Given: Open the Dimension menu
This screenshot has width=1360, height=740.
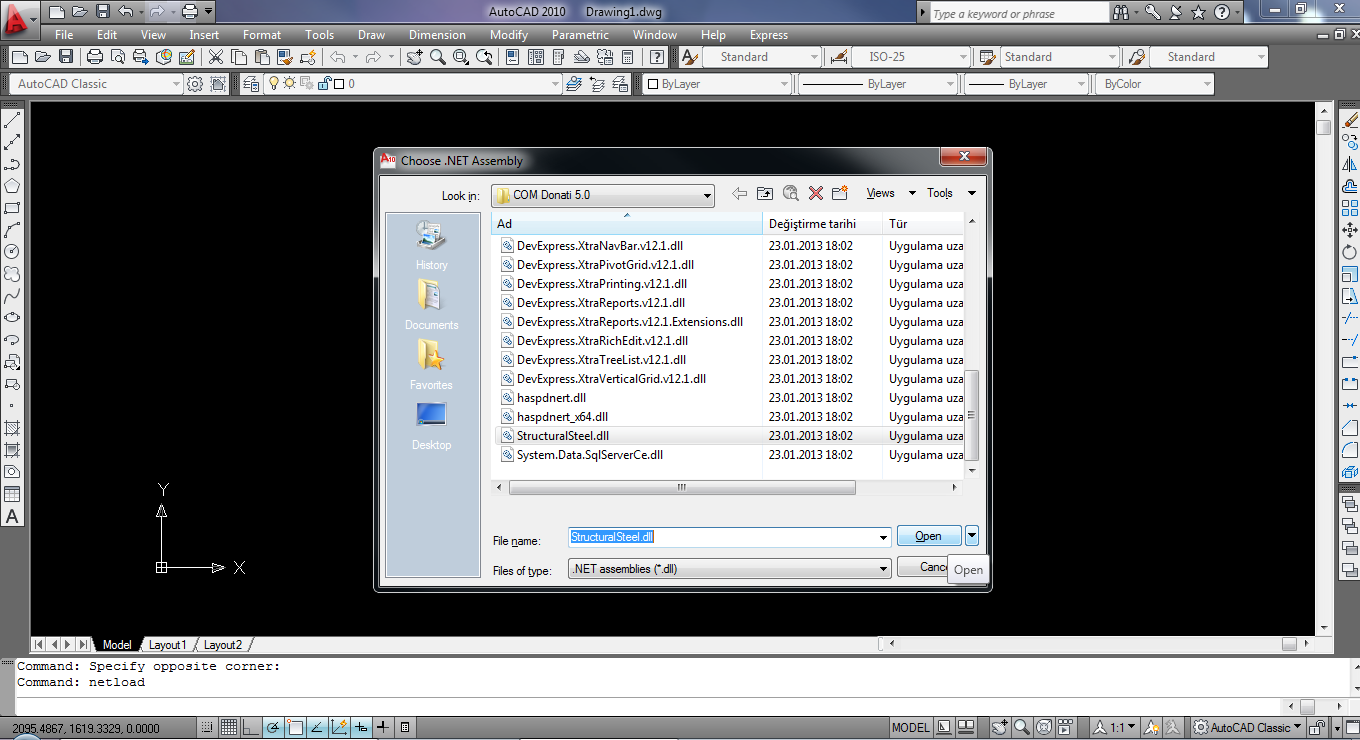Looking at the screenshot, I should coord(437,35).
